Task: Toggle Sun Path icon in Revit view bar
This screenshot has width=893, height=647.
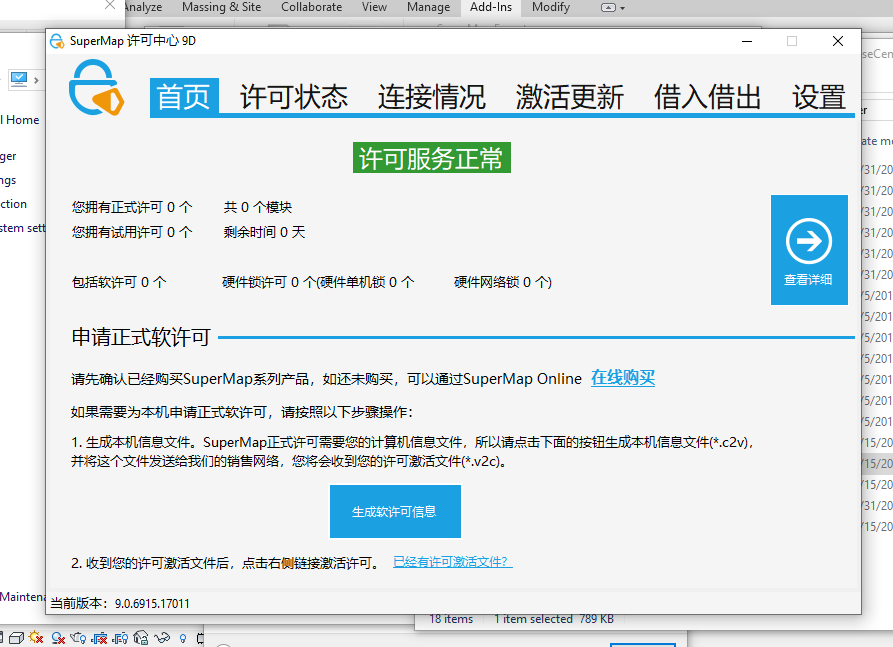Action: tap(36, 637)
